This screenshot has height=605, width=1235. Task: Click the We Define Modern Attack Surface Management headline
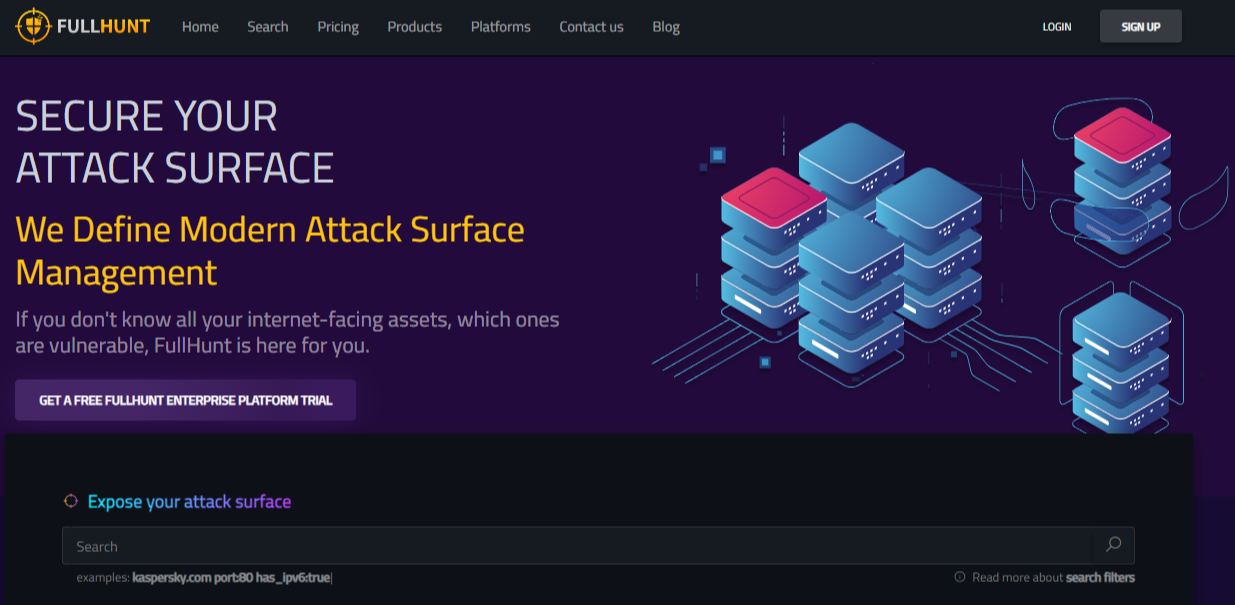(x=270, y=250)
